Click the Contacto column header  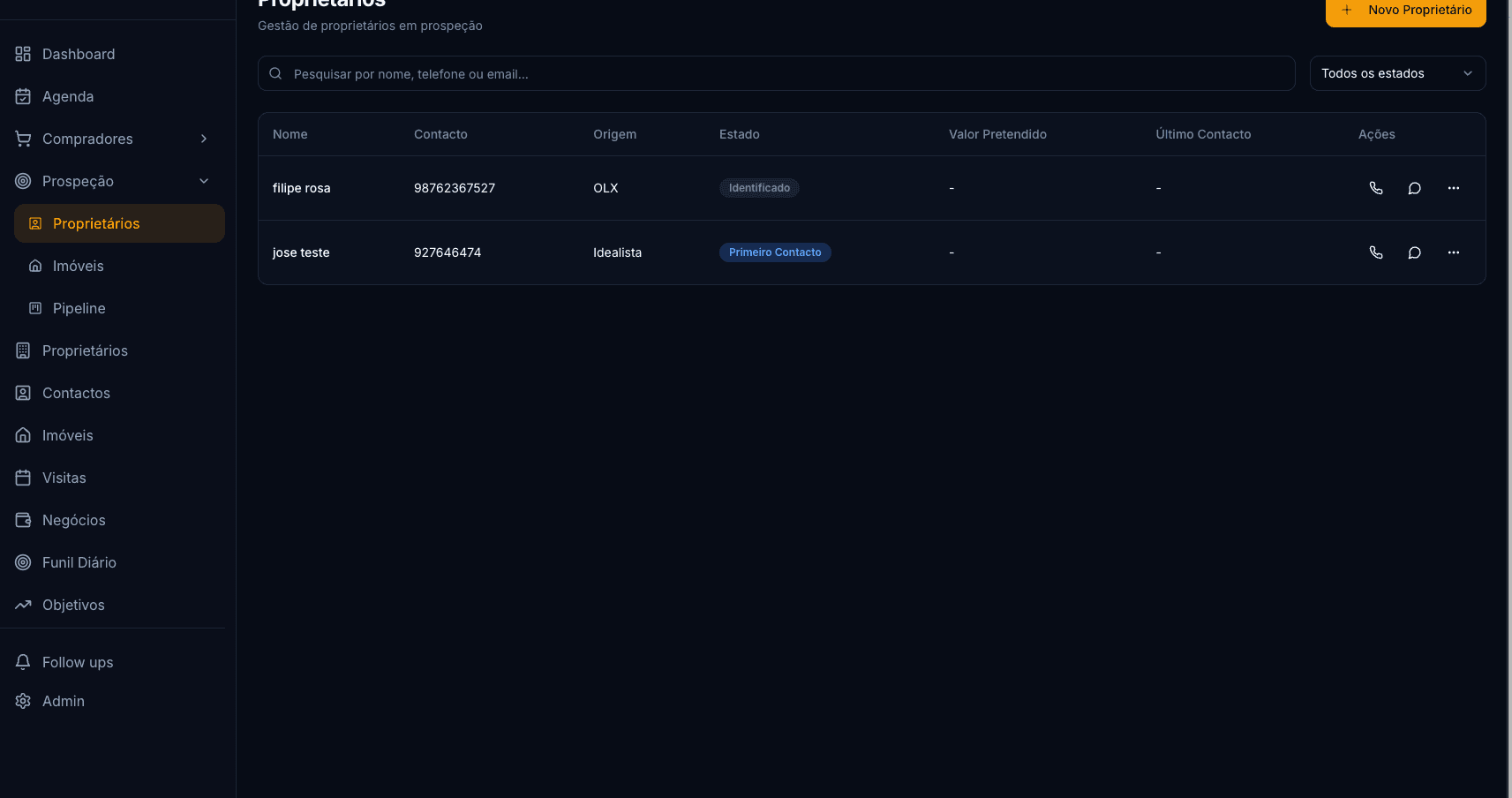click(440, 134)
